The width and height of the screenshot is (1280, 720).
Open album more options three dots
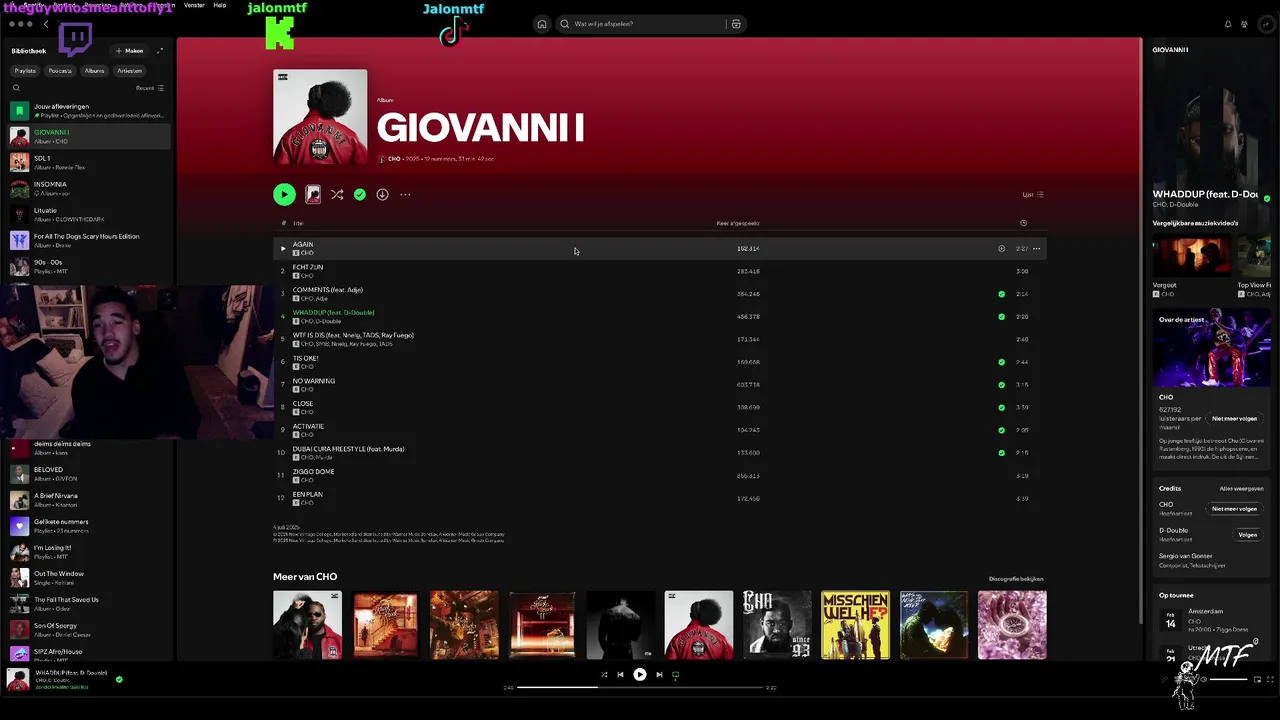(x=405, y=195)
